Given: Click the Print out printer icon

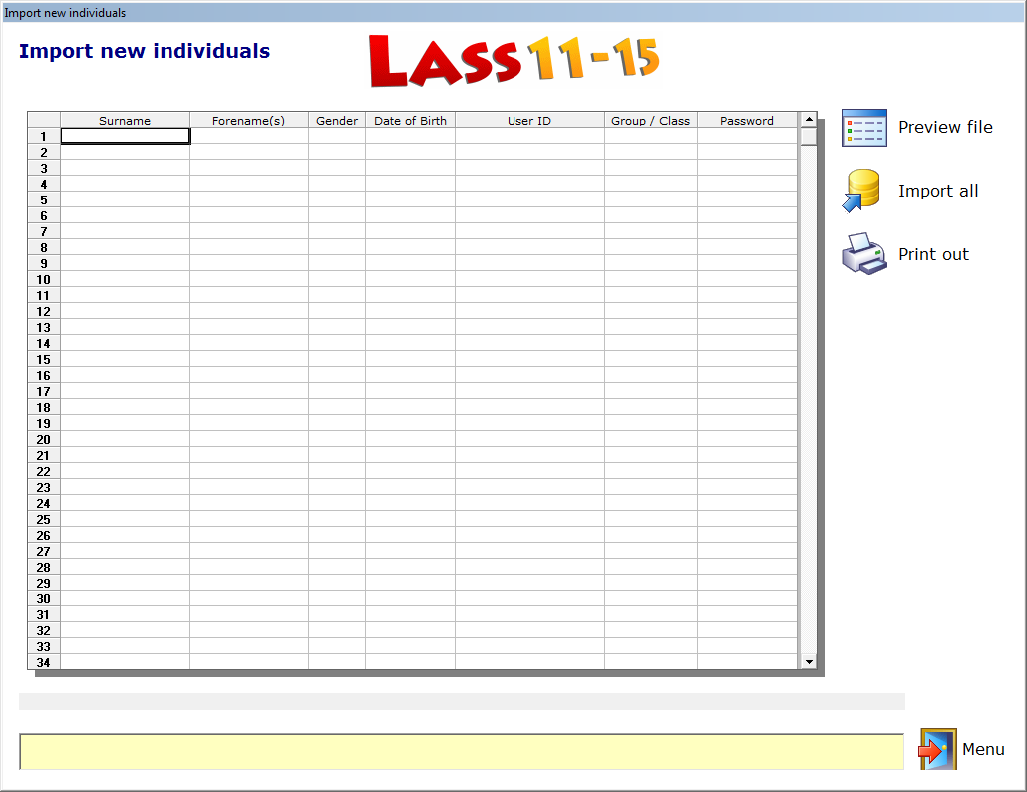Looking at the screenshot, I should [864, 254].
